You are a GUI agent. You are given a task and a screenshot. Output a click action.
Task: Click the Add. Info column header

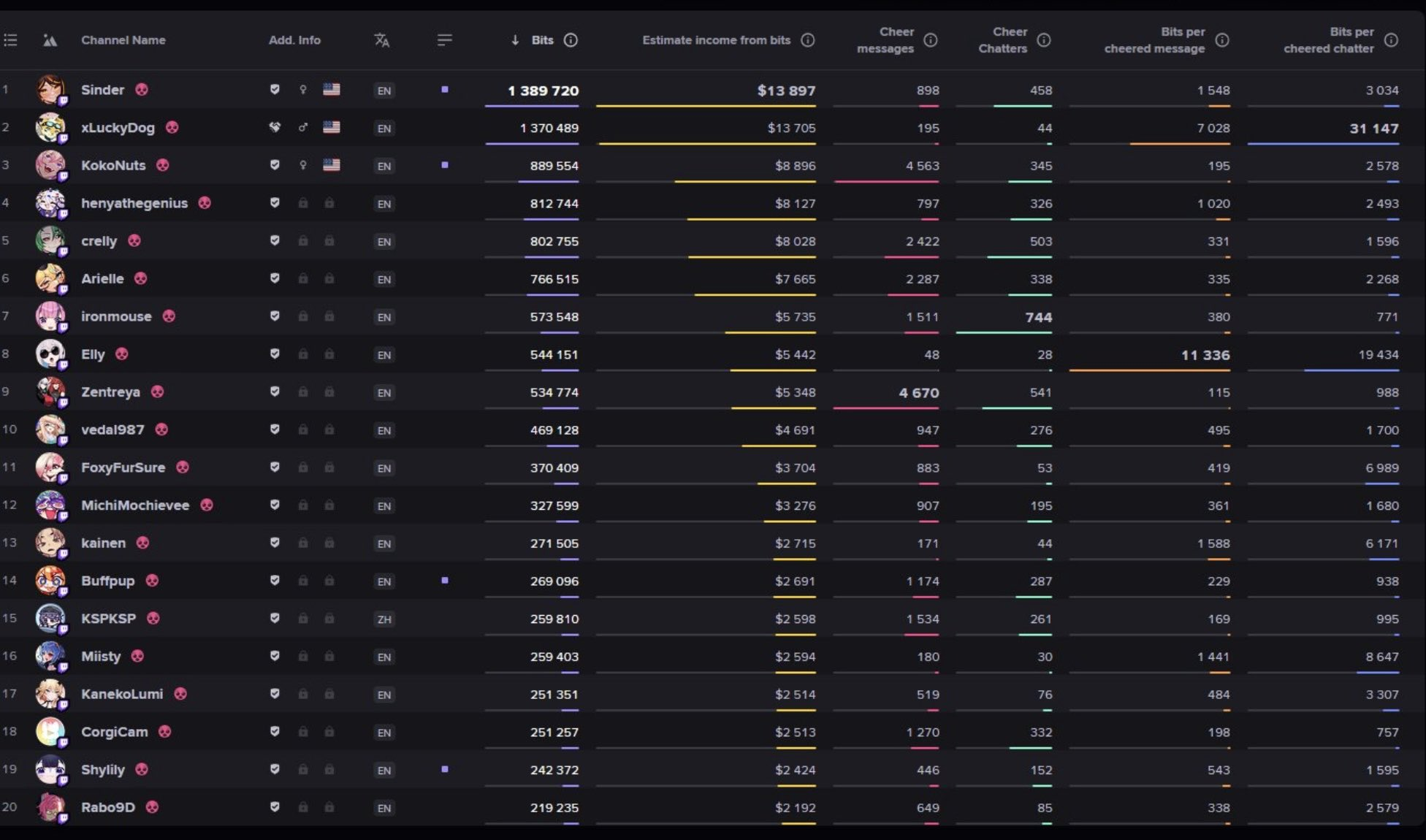(294, 40)
